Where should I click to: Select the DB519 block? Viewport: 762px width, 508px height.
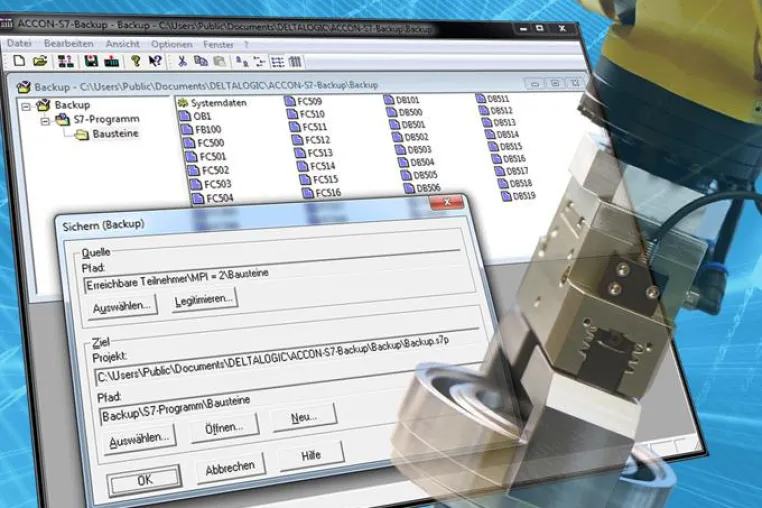519,196
